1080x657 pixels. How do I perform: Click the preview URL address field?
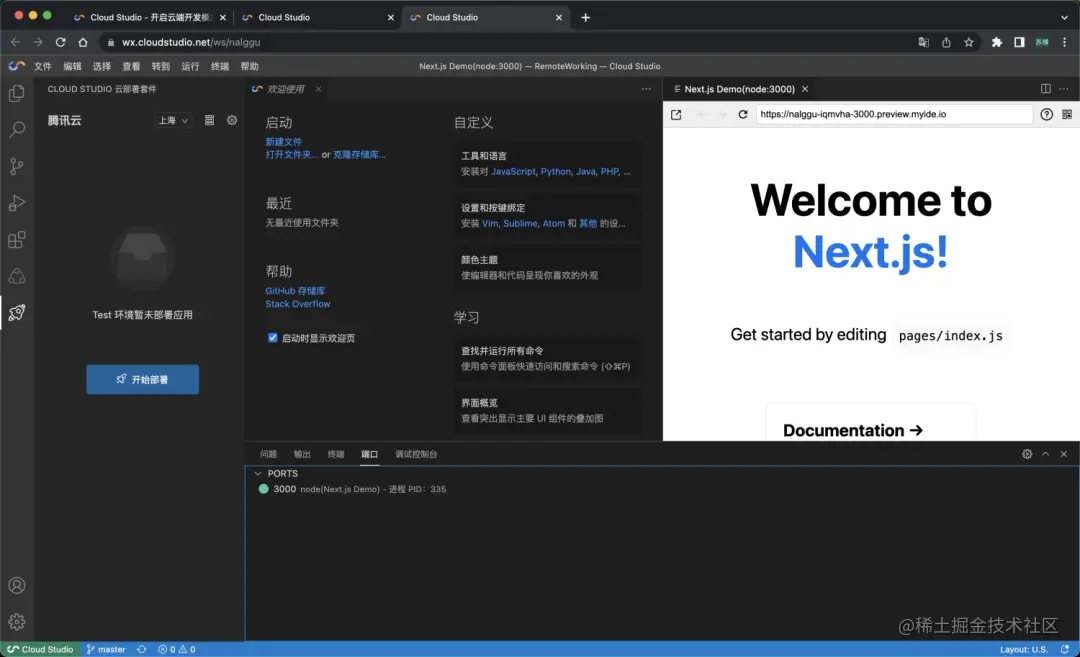(x=894, y=114)
